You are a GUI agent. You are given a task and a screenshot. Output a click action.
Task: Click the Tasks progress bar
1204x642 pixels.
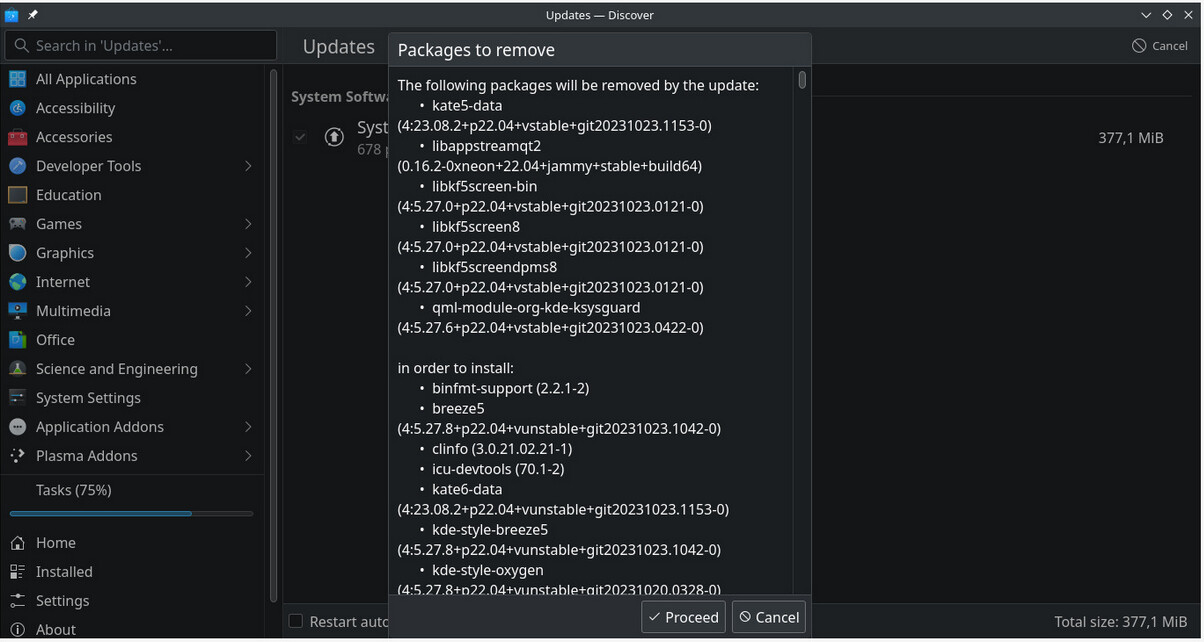(x=131, y=514)
